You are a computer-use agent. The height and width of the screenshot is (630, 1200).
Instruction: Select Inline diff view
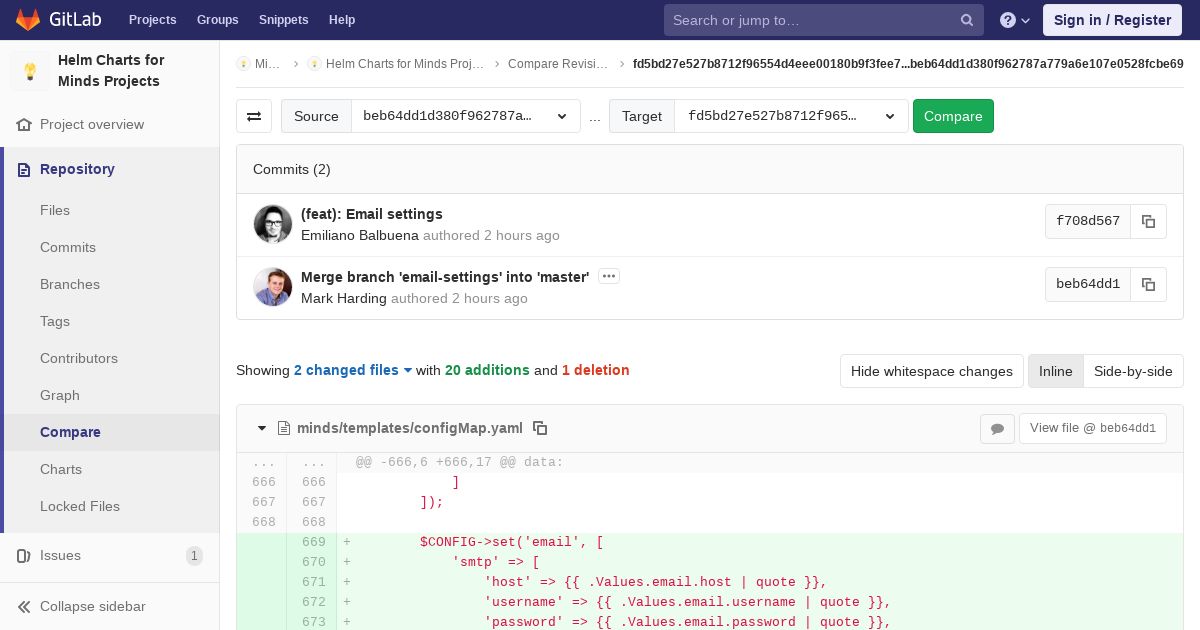pyautogui.click(x=1055, y=371)
